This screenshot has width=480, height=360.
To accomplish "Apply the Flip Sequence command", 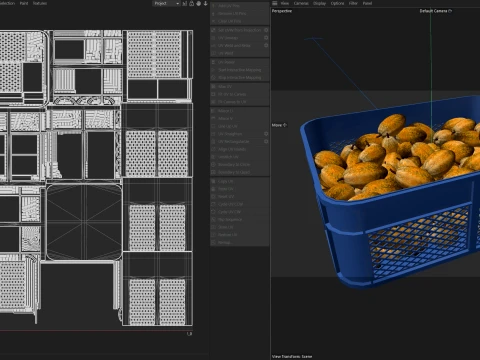I will click(239, 219).
